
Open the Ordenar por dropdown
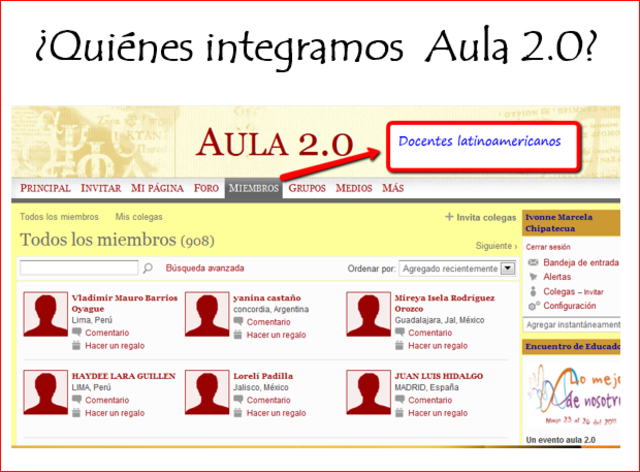click(457, 268)
